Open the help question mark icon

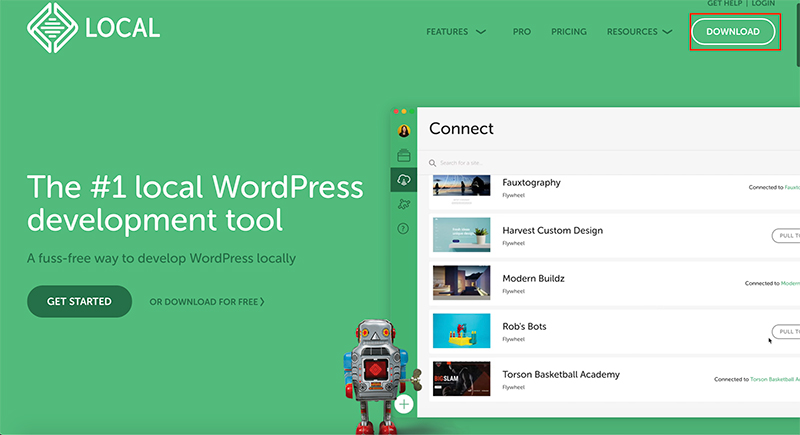coord(403,228)
